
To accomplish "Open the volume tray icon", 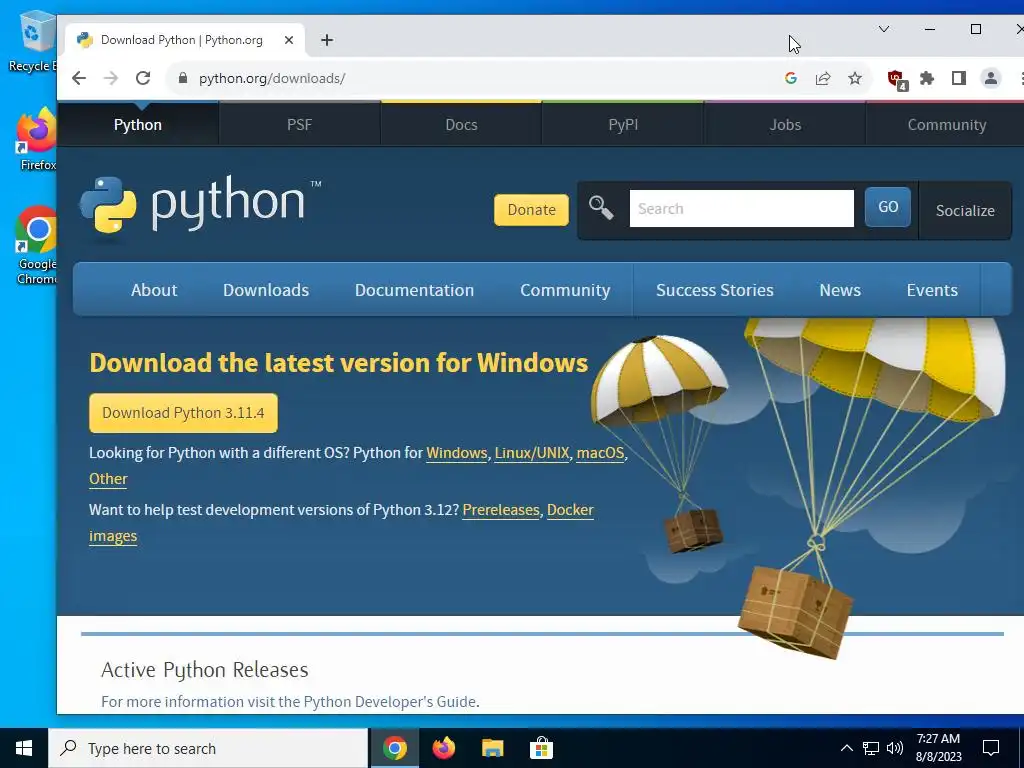I will (895, 748).
